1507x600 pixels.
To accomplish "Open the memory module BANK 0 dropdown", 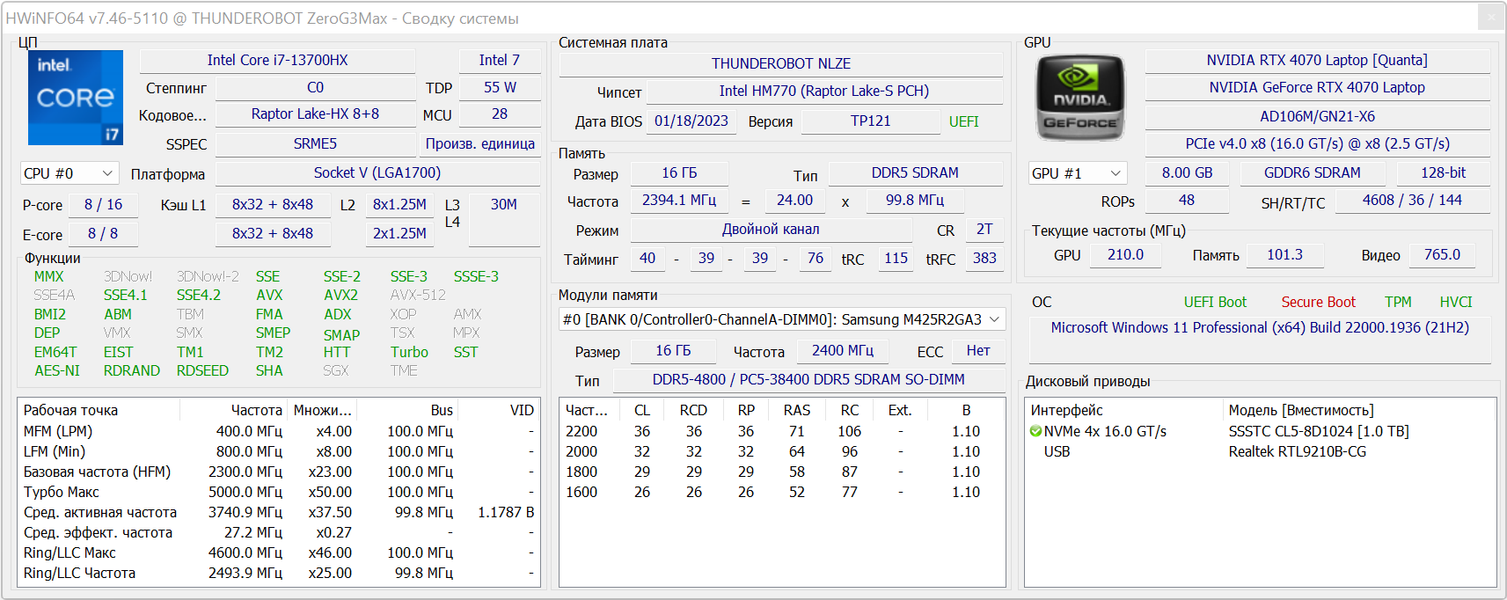I will coord(782,319).
